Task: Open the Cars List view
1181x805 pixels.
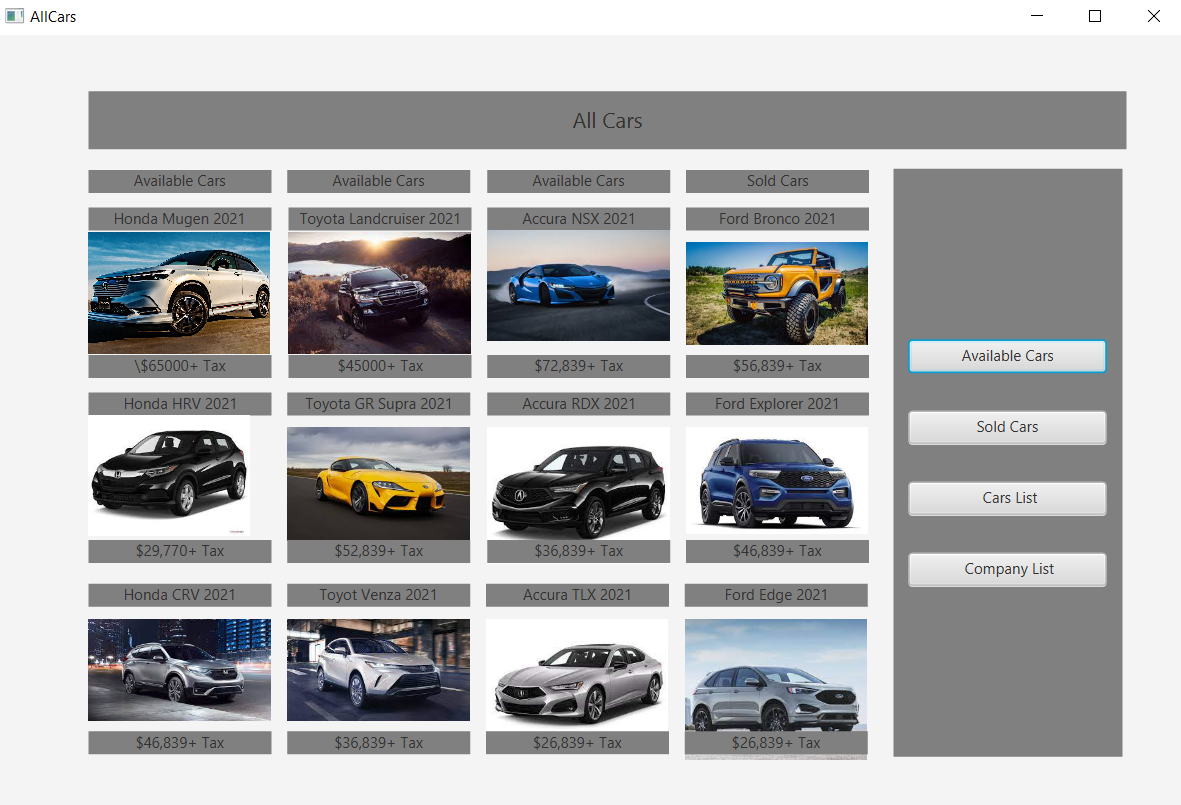Action: coord(1007,498)
